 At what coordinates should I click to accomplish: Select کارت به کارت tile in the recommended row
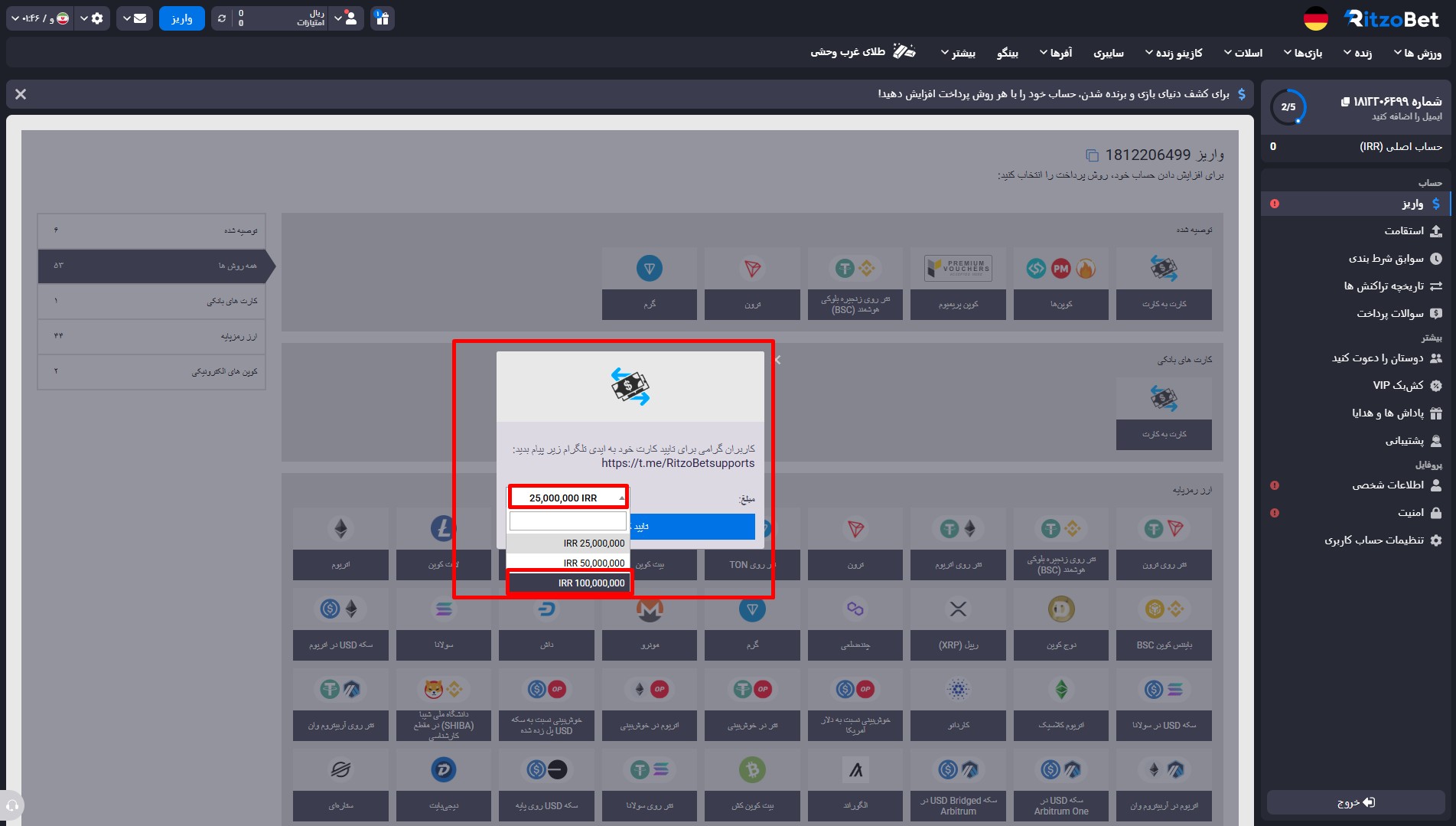pyautogui.click(x=1164, y=283)
